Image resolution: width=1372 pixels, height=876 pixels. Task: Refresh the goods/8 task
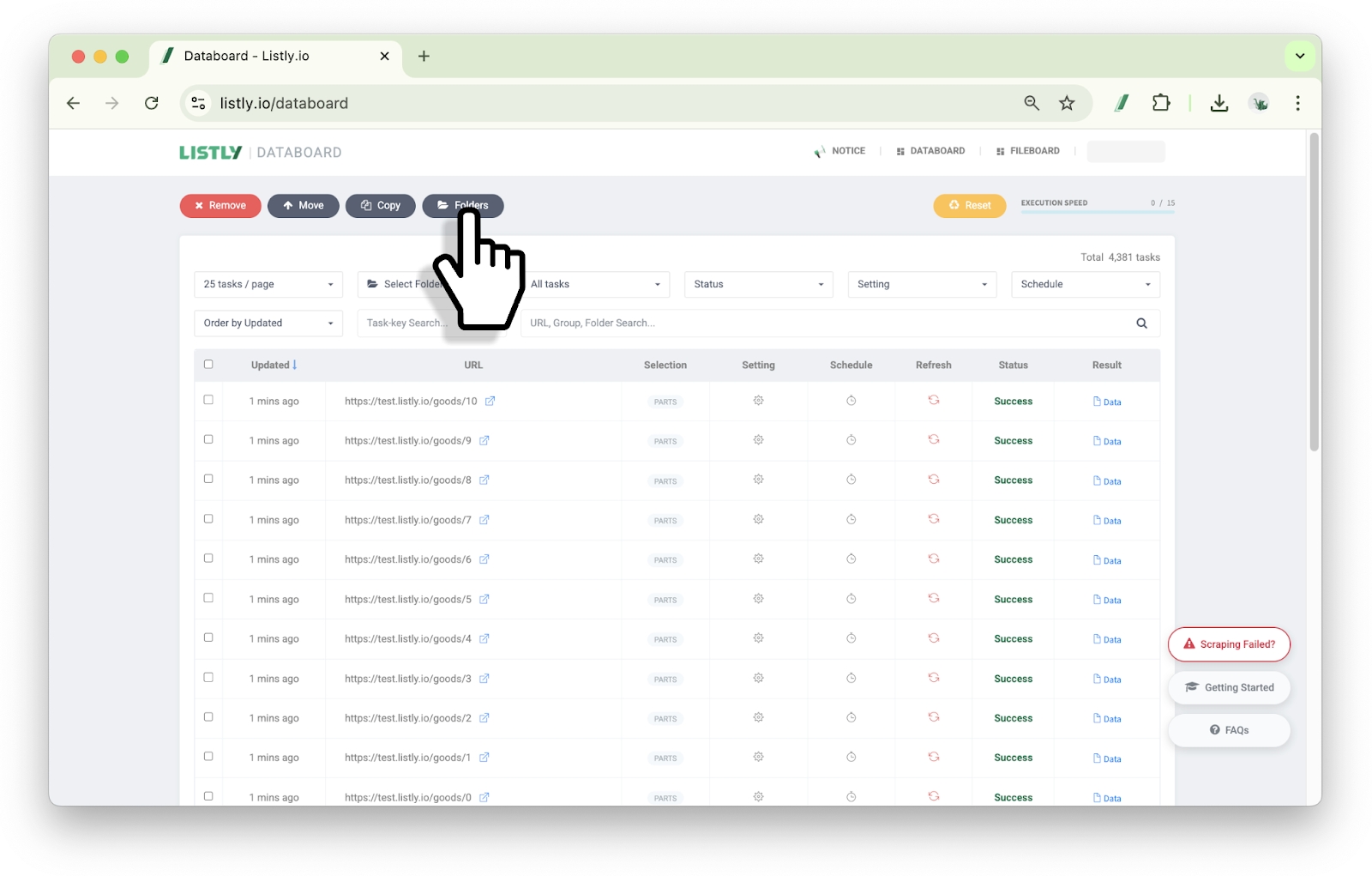[x=933, y=480]
